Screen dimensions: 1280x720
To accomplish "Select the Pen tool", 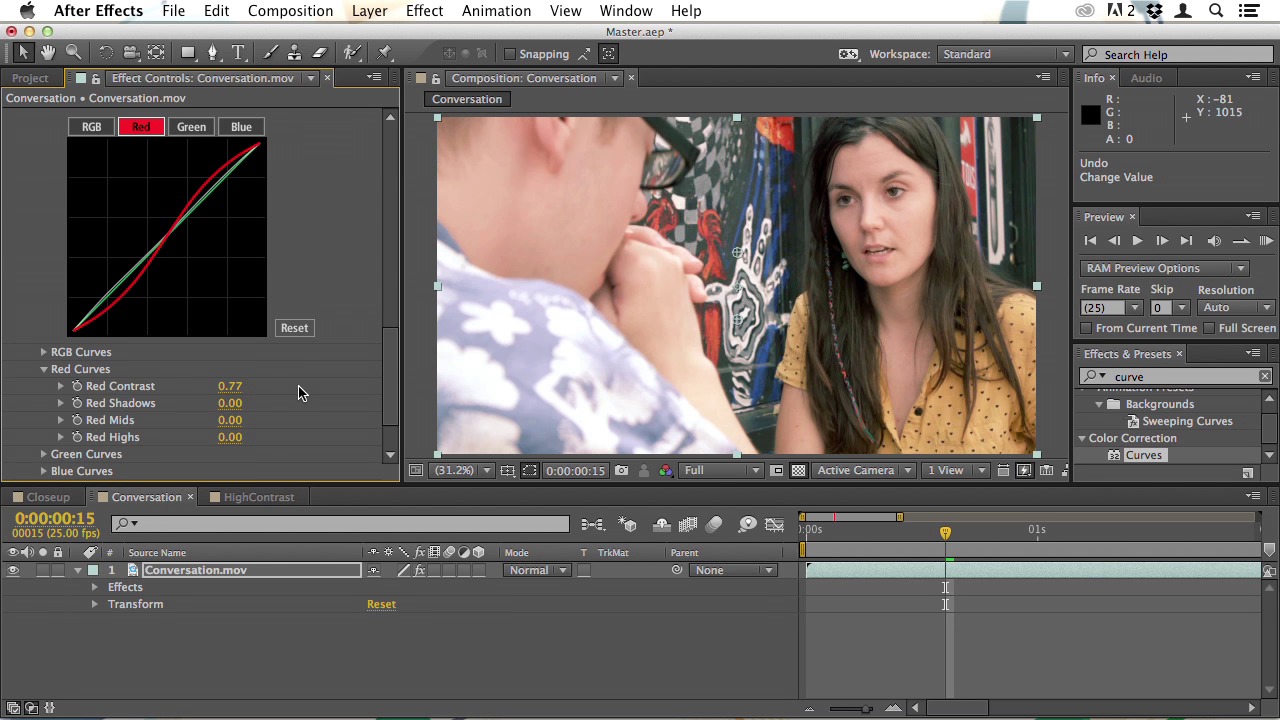I will coord(212,53).
